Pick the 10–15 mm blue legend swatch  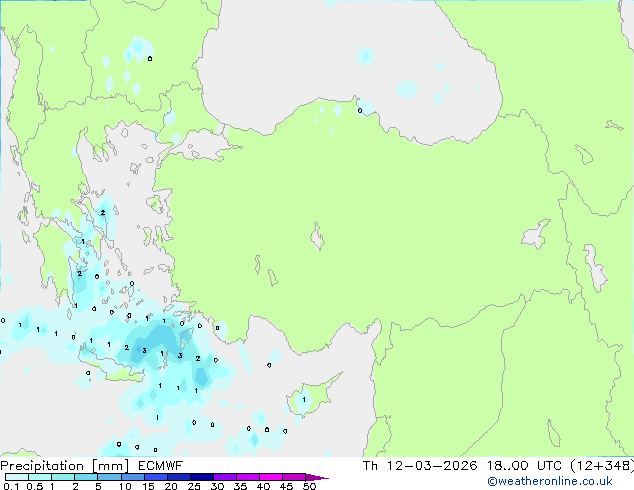[132, 477]
